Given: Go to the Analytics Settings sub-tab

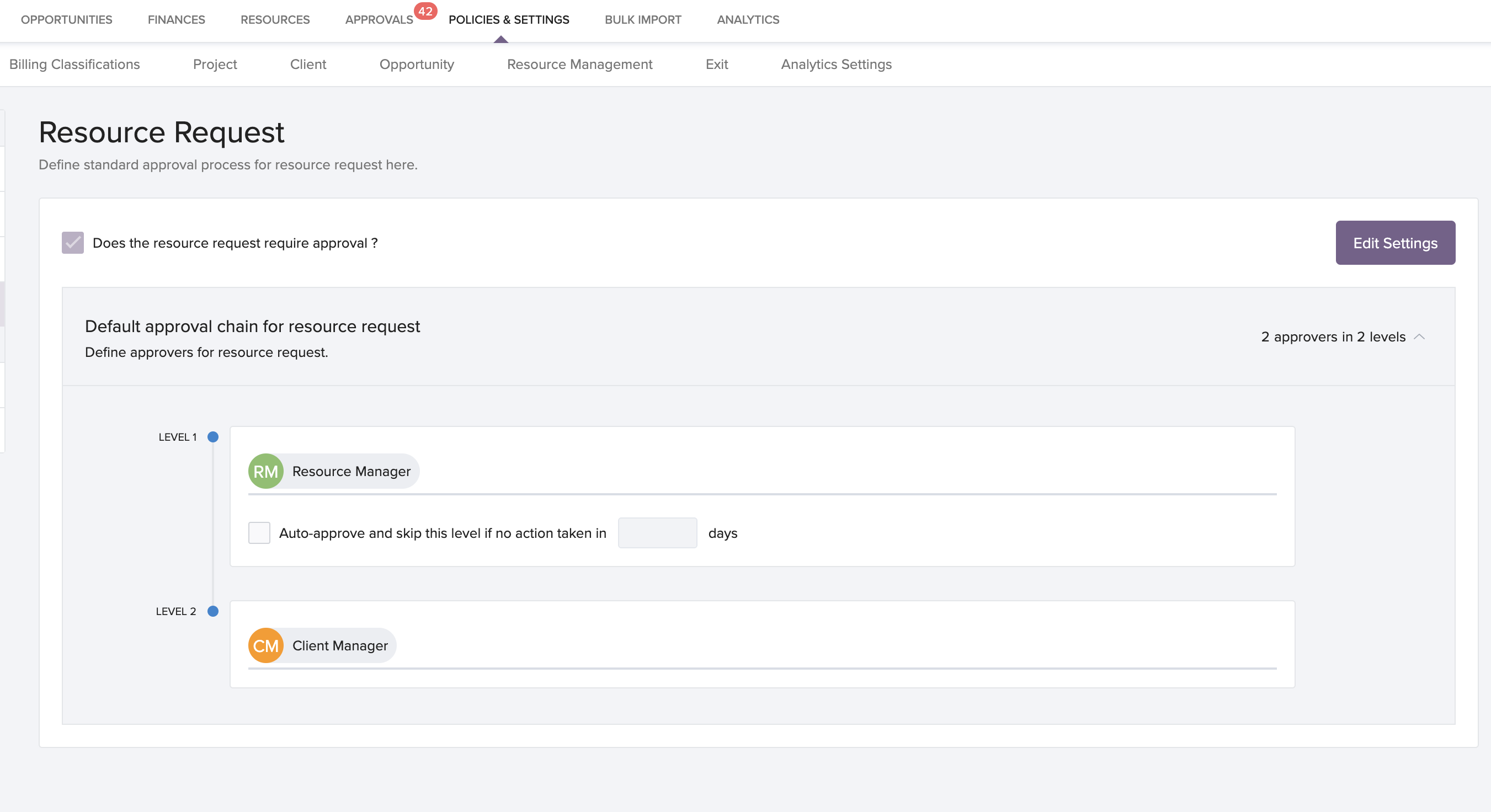Looking at the screenshot, I should point(836,64).
